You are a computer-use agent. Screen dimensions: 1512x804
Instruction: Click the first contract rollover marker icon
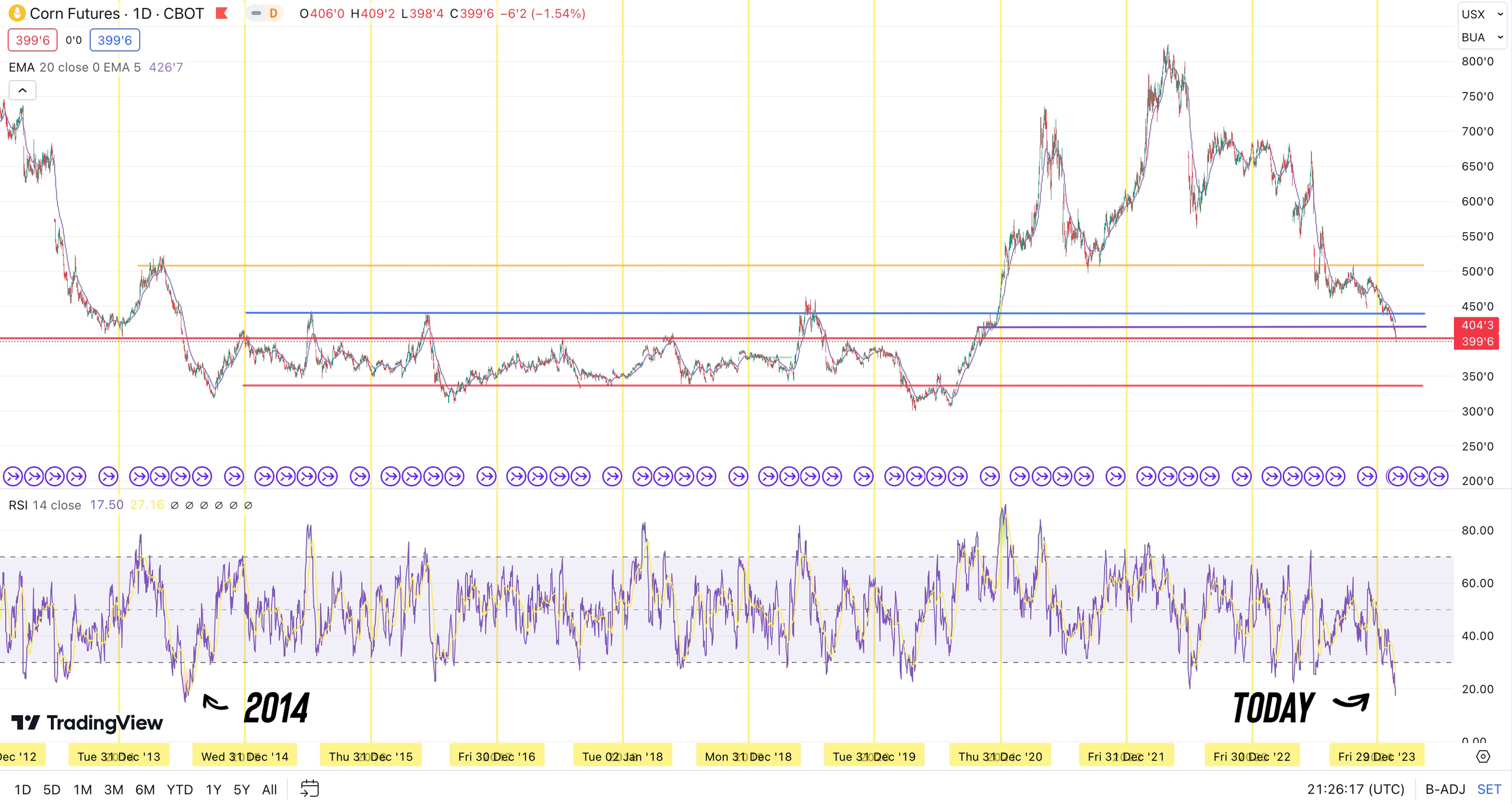13,476
